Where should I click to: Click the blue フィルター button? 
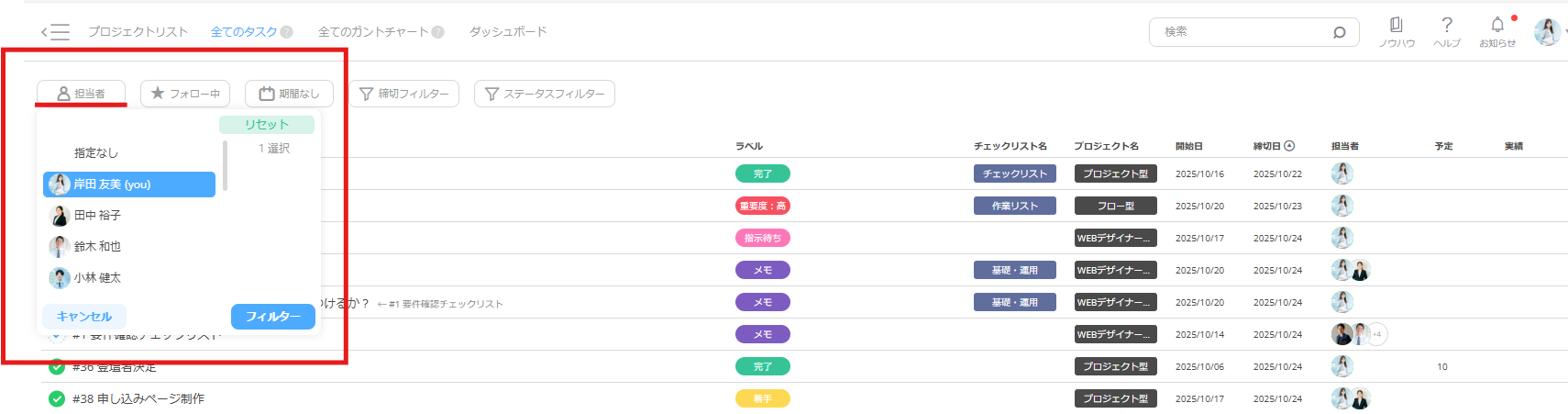272,317
